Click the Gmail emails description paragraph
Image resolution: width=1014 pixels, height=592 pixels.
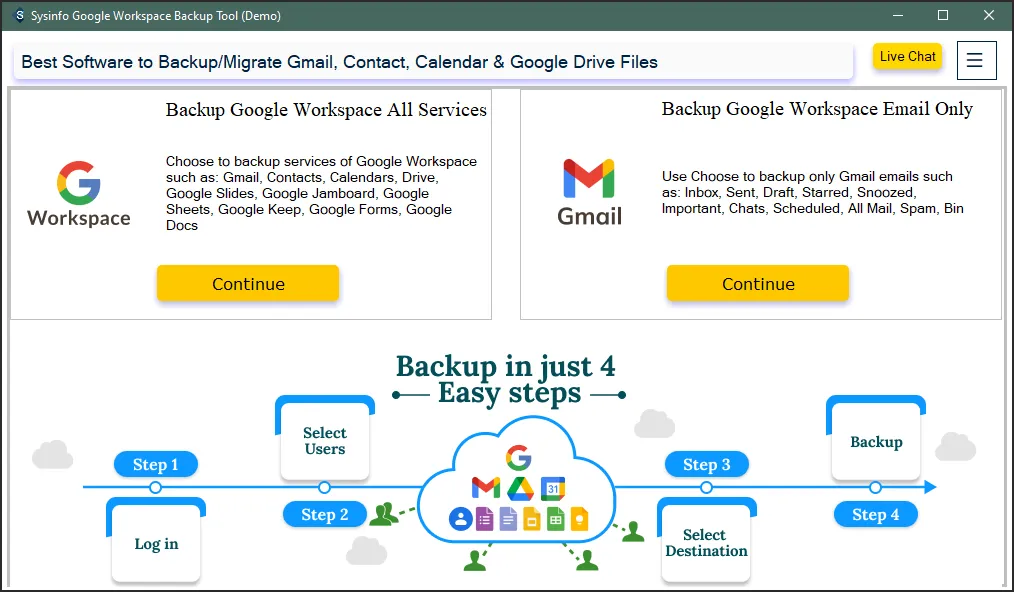point(812,192)
